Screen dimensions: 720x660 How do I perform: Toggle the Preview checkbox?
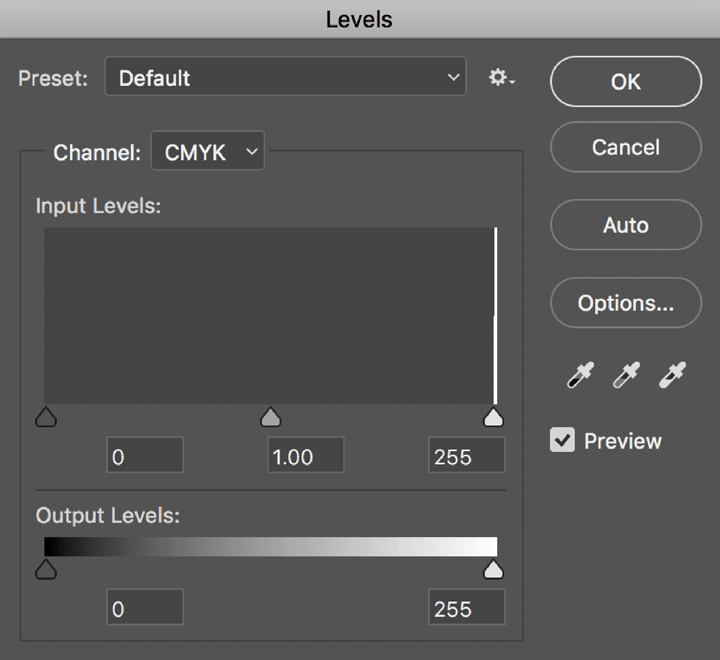tap(563, 441)
